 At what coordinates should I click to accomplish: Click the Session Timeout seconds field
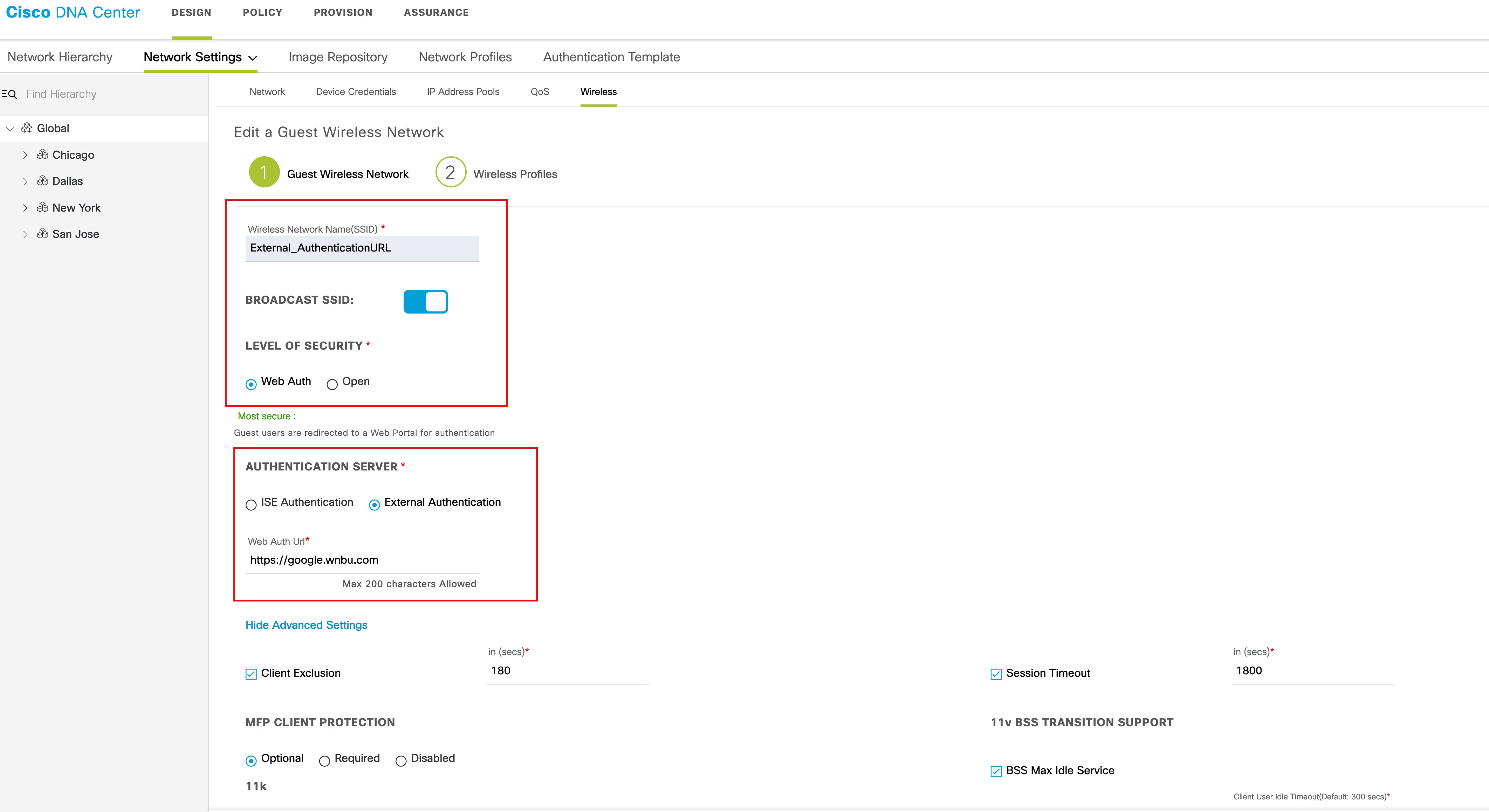point(1313,671)
